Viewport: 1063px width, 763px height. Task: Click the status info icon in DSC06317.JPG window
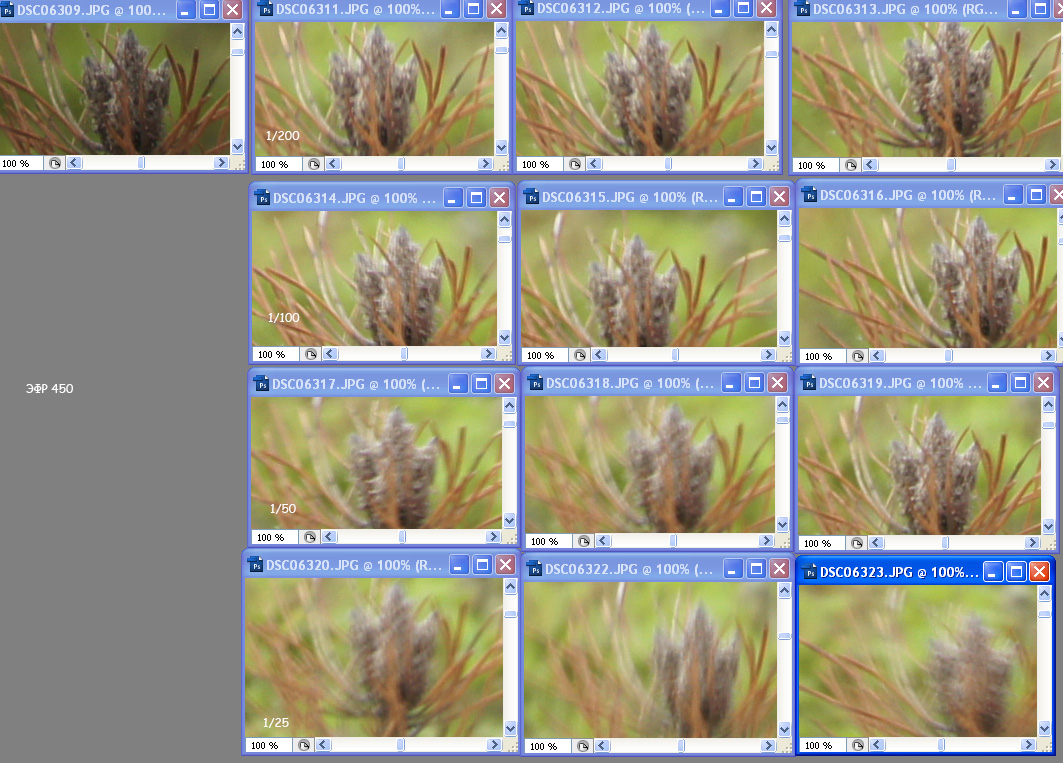(x=311, y=537)
